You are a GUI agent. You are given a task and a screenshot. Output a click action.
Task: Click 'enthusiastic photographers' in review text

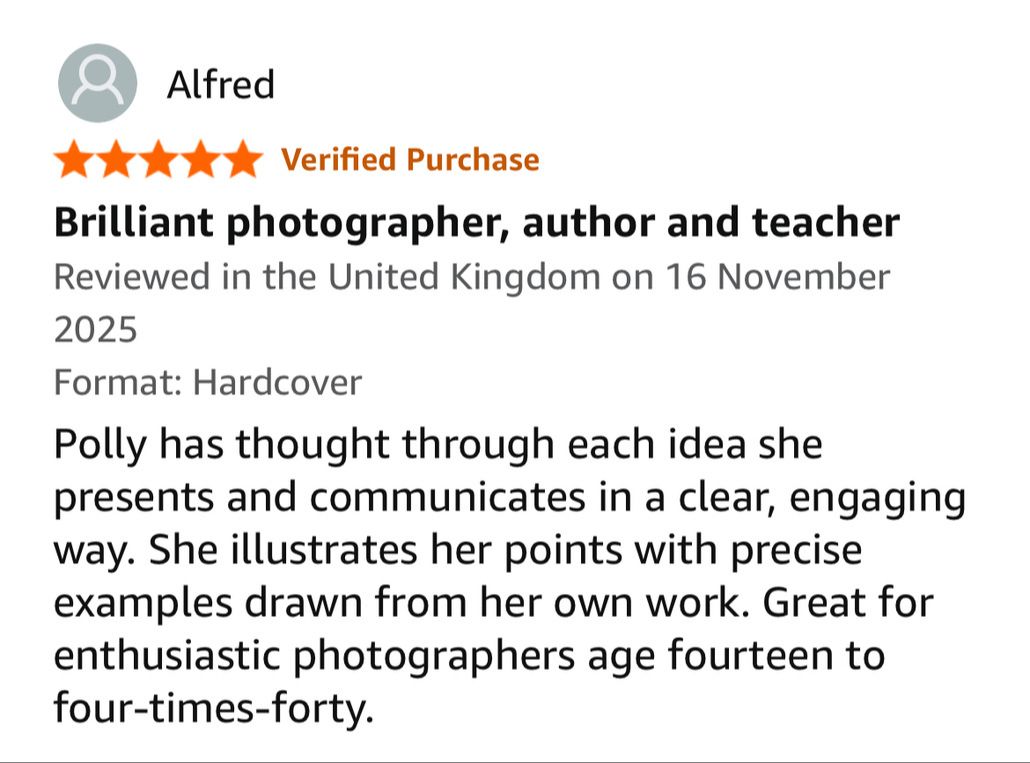pos(314,655)
